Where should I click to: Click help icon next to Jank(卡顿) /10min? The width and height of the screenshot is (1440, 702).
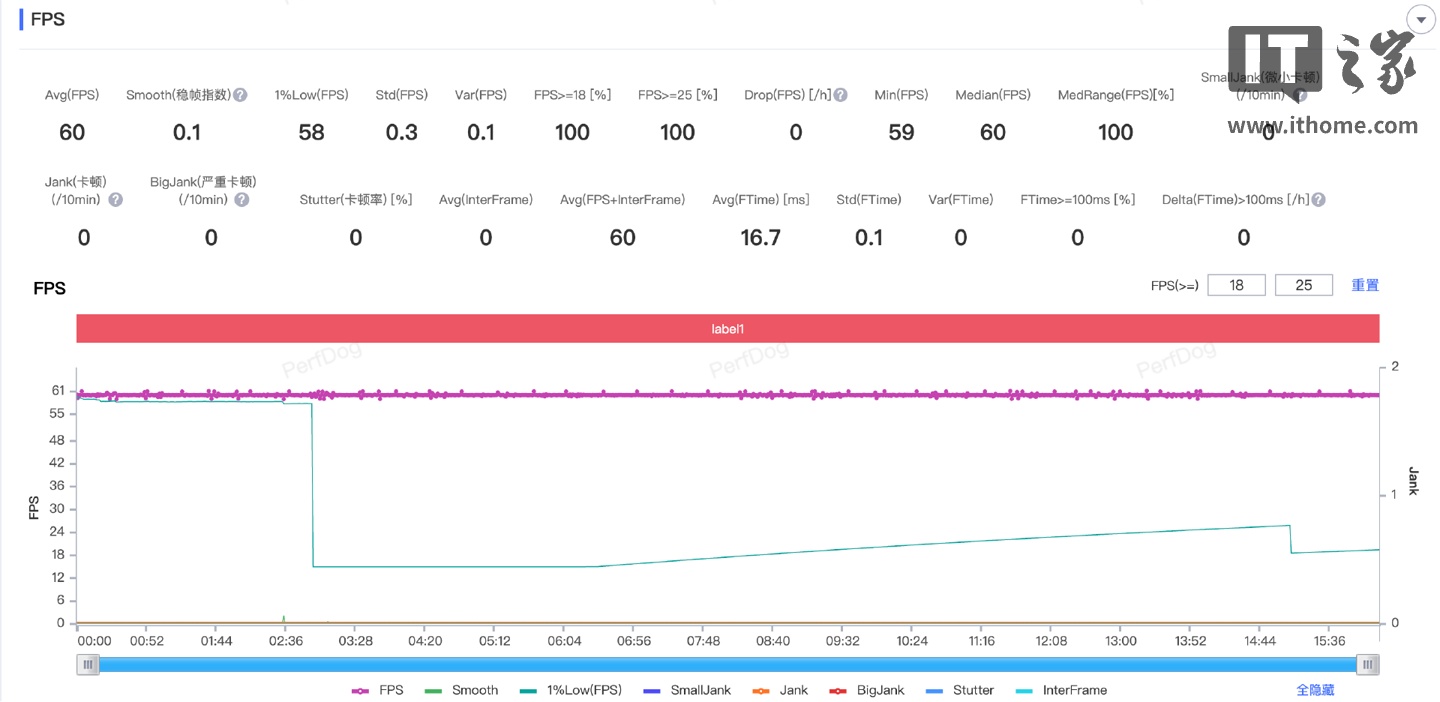coord(116,200)
